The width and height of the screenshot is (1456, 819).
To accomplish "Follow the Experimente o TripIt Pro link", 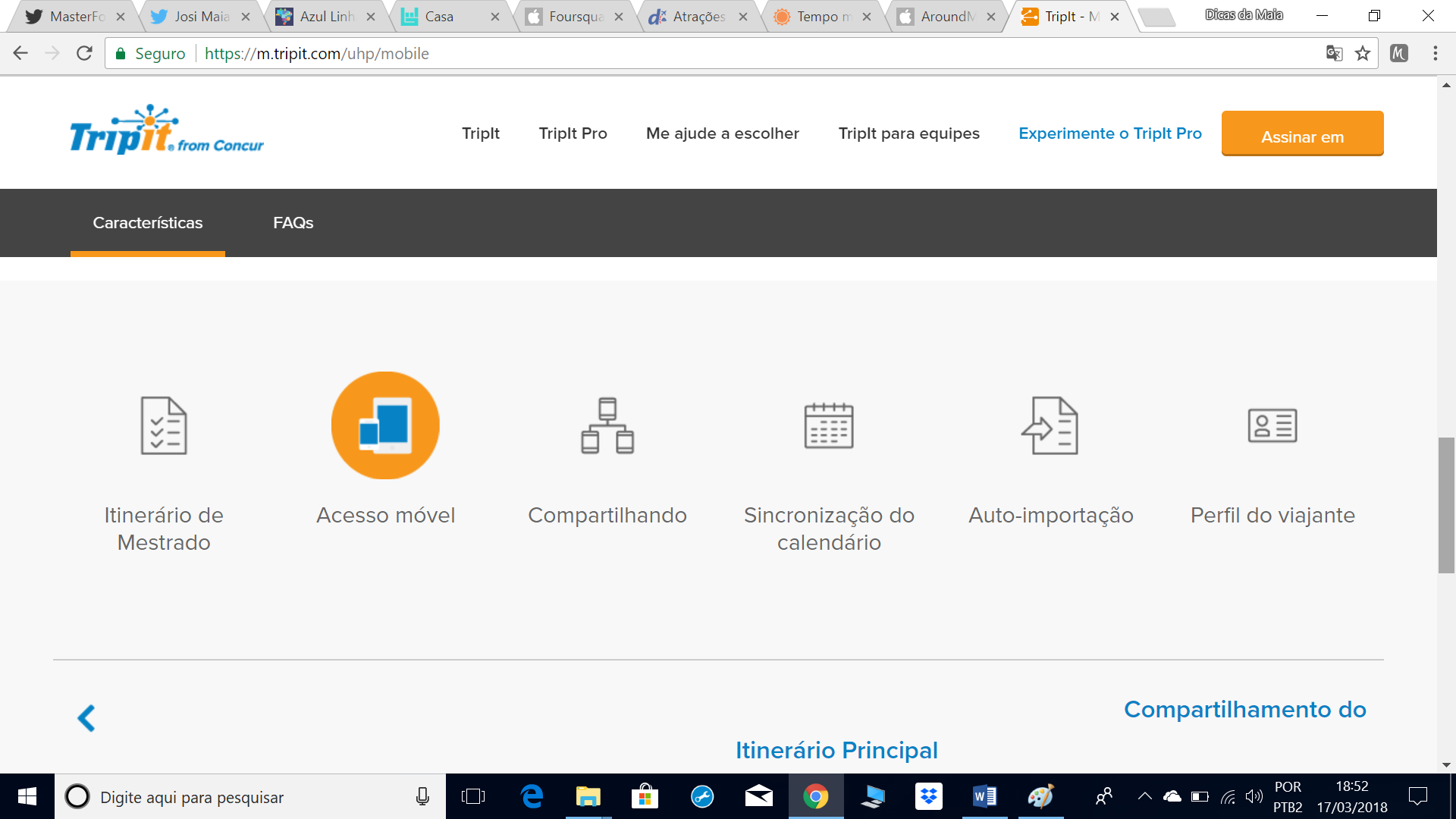I will [1109, 133].
